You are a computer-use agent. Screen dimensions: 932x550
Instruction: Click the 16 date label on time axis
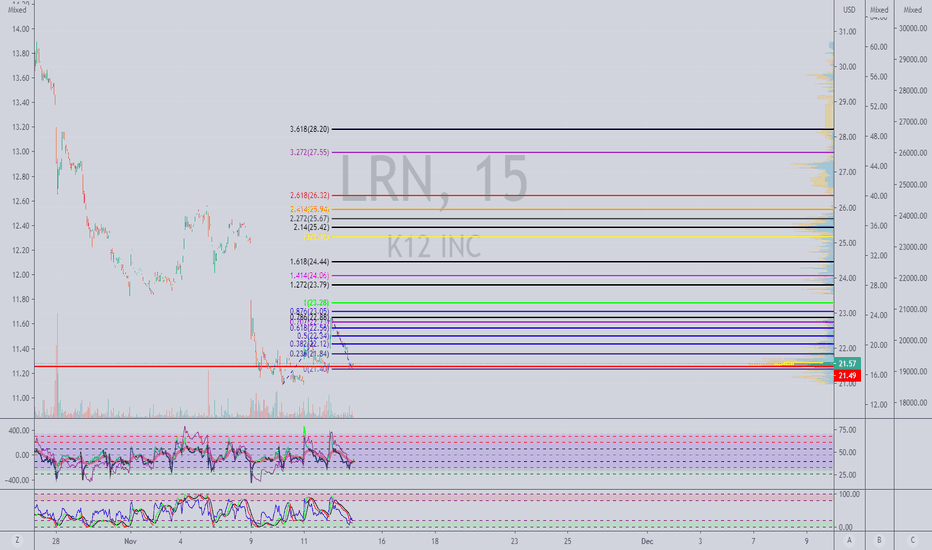pyautogui.click(x=382, y=541)
